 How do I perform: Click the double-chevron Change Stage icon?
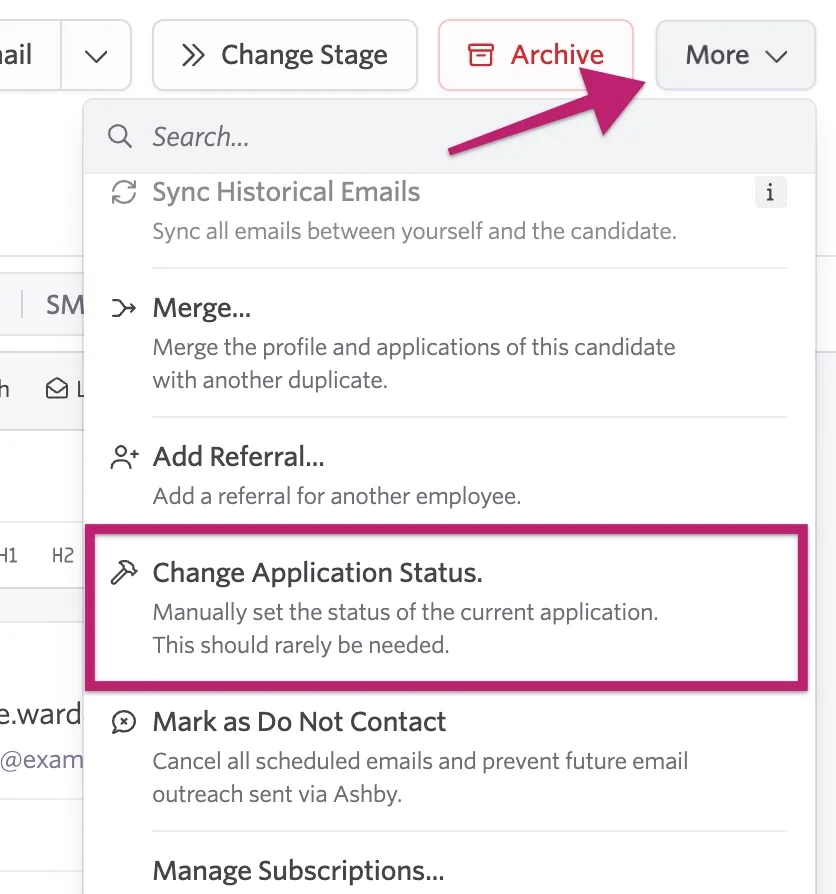pos(193,55)
